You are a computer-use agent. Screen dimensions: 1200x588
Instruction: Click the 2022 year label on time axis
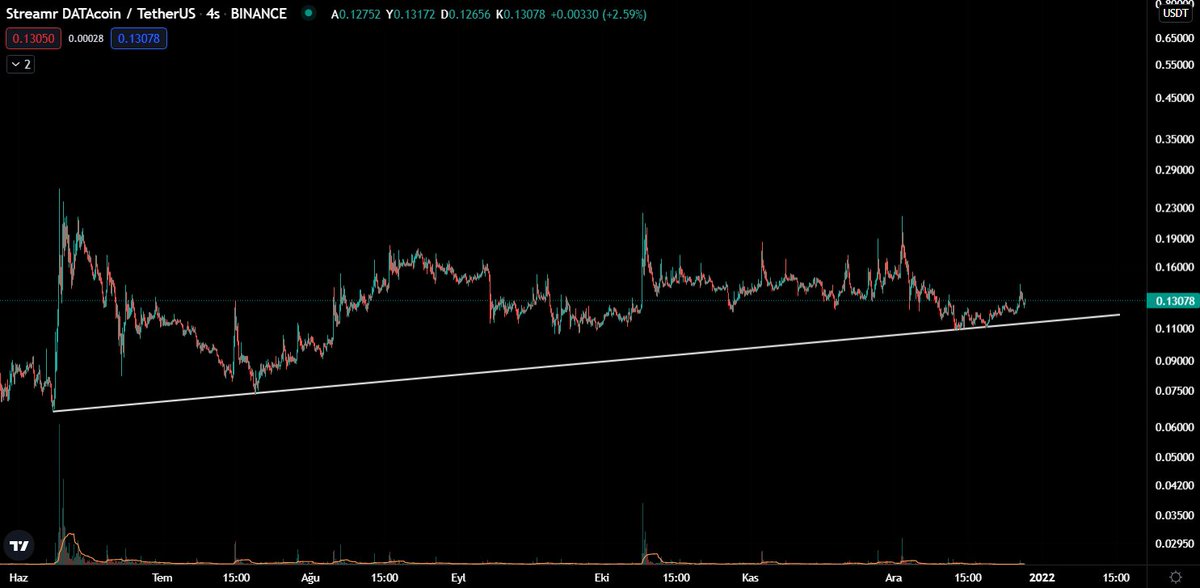coord(1042,578)
